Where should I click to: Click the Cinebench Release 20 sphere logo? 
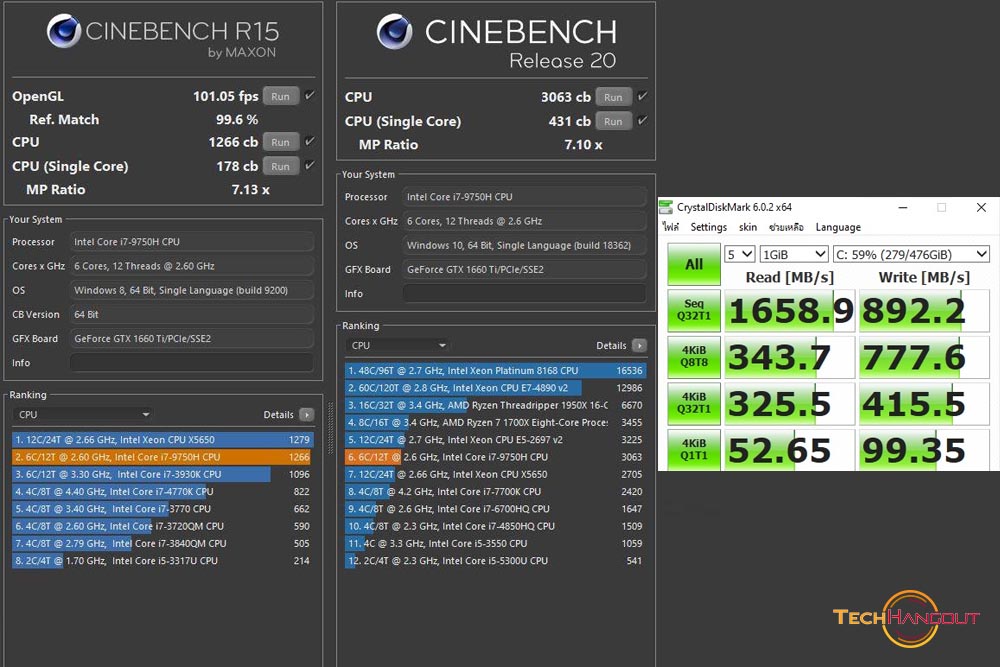click(394, 32)
